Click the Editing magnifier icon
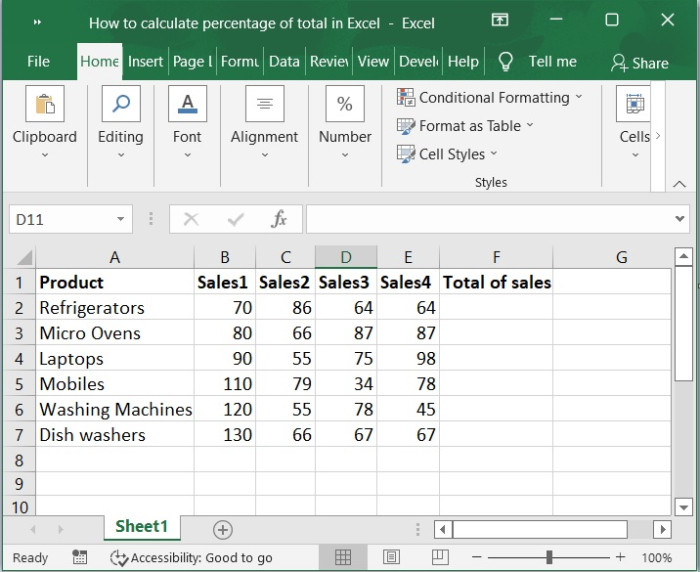The height and width of the screenshot is (572, 700). point(120,105)
